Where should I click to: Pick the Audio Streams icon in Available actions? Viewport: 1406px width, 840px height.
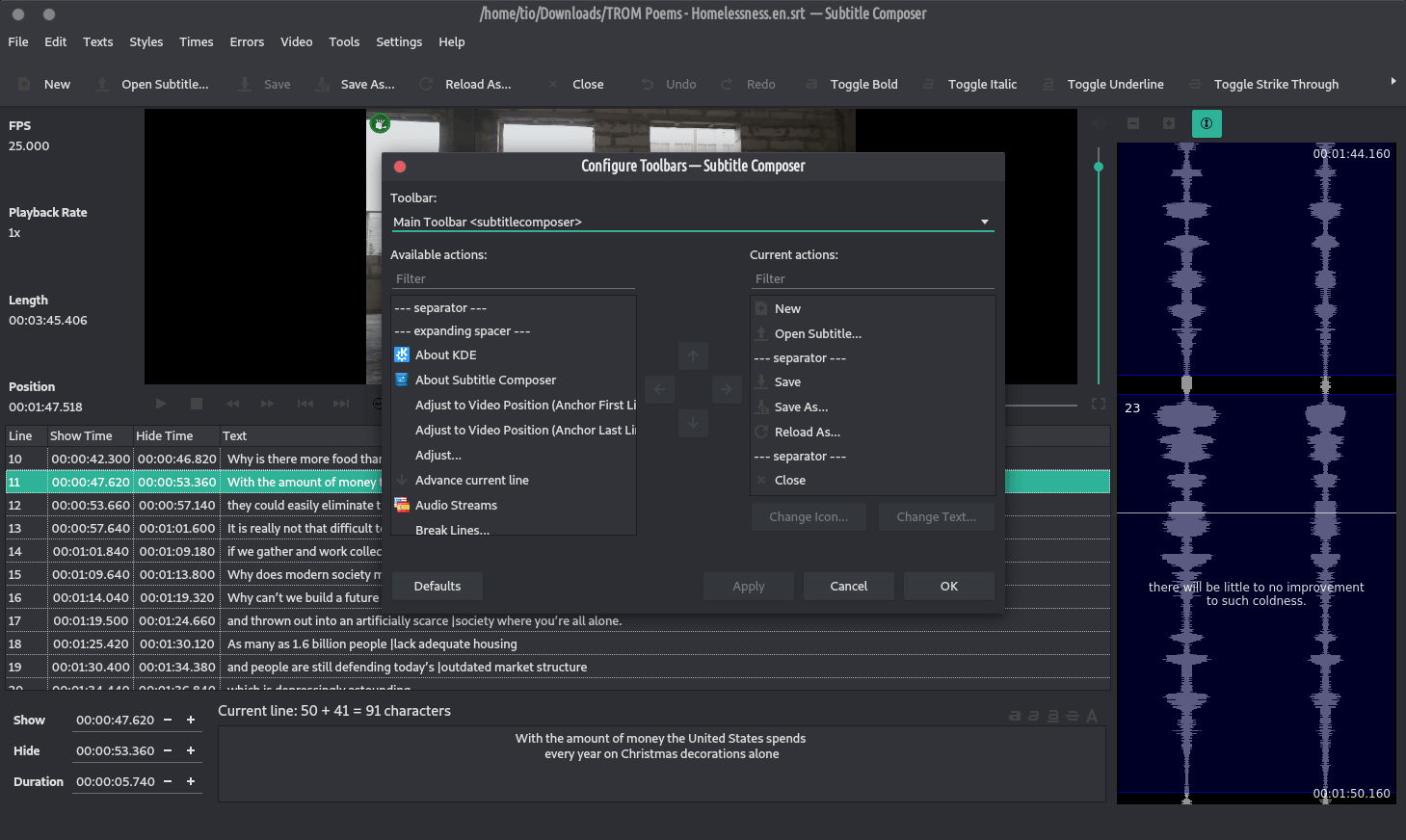click(x=402, y=505)
